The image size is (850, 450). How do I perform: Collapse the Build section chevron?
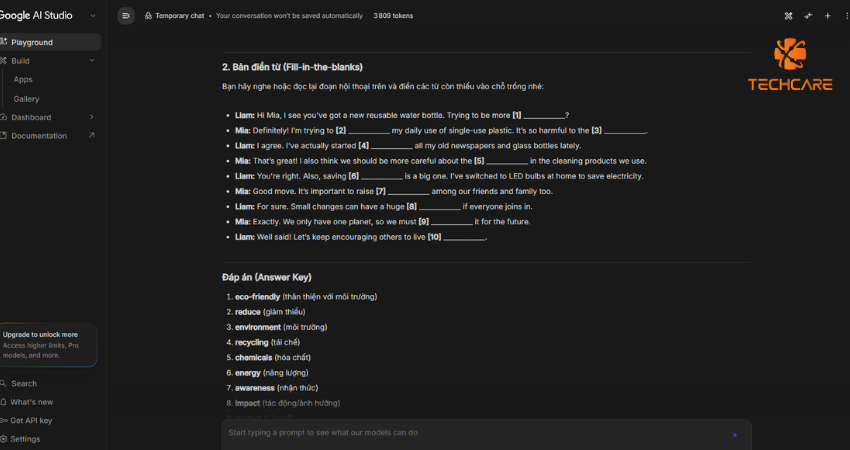click(92, 60)
